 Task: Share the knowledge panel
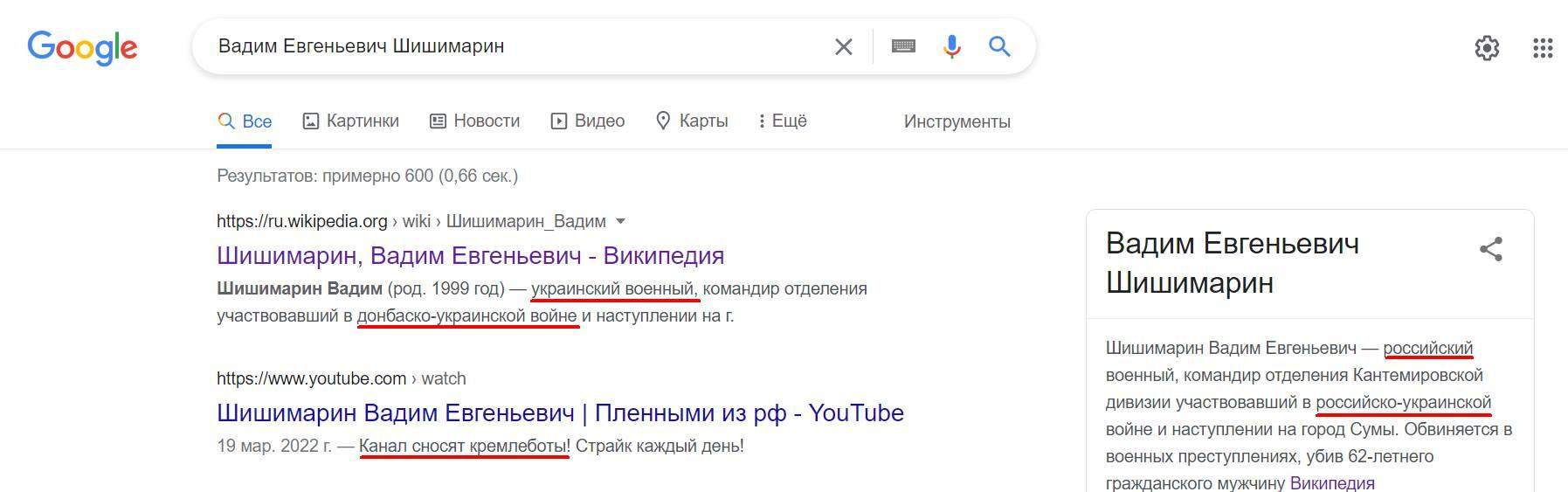pos(1491,249)
